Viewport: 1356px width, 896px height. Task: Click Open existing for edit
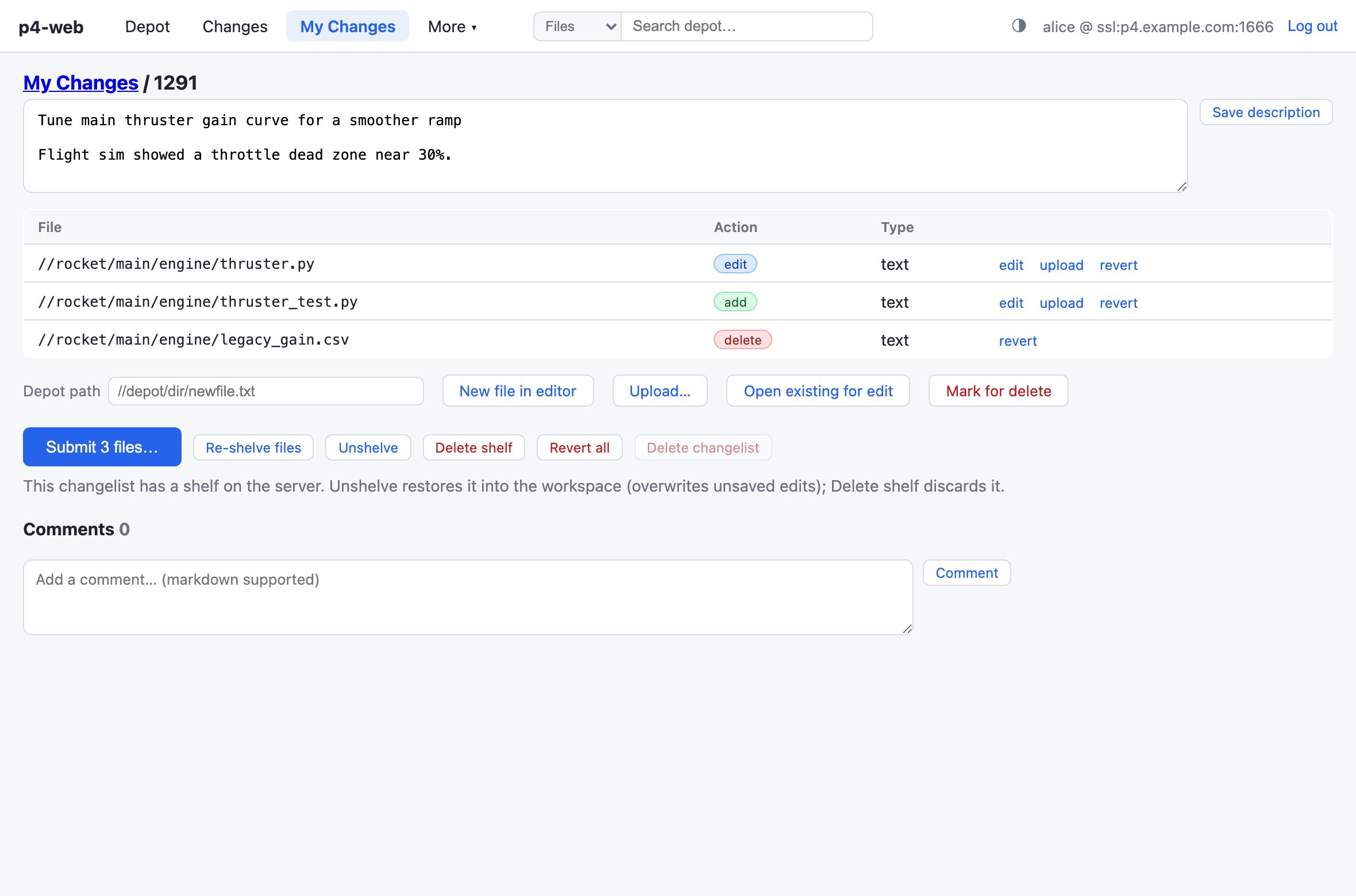click(818, 391)
